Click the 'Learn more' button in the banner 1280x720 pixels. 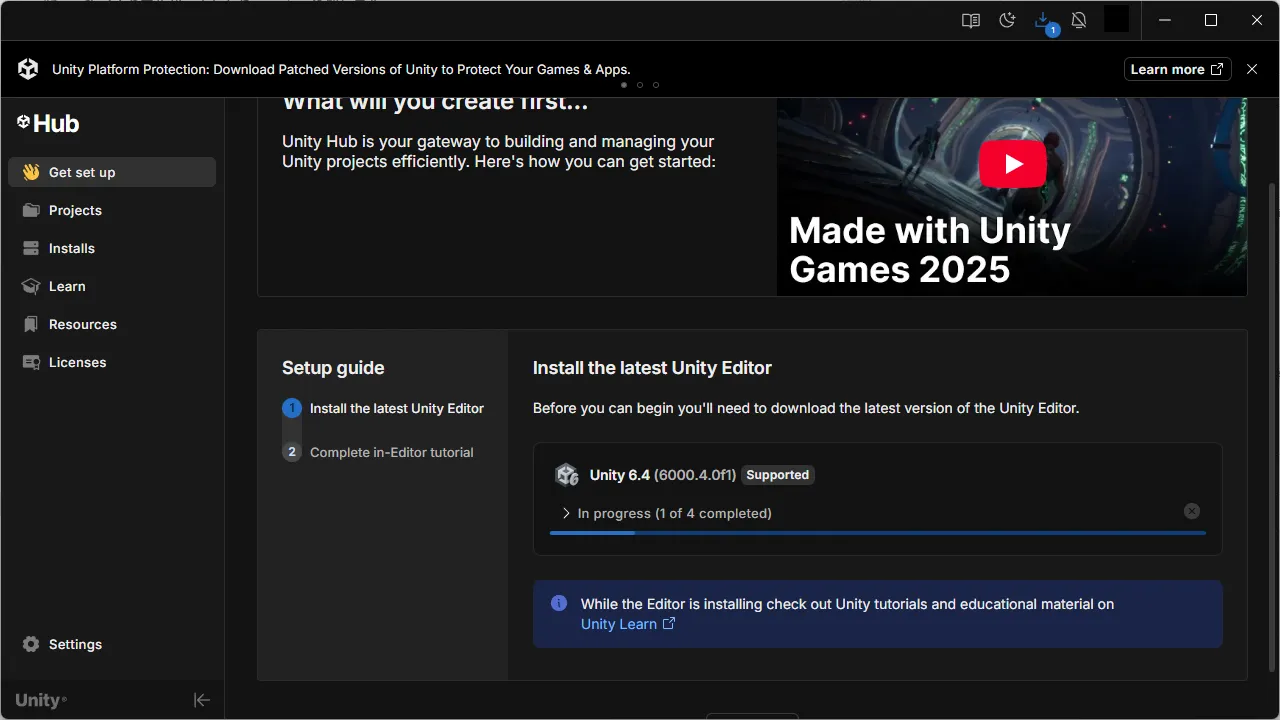click(x=1177, y=69)
